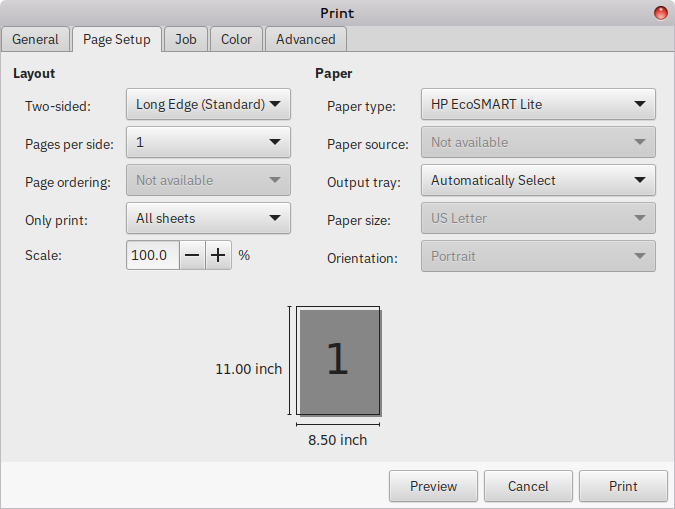Screen dimensions: 675x509
Task: Click the Paper size label
Action: pos(359,220)
